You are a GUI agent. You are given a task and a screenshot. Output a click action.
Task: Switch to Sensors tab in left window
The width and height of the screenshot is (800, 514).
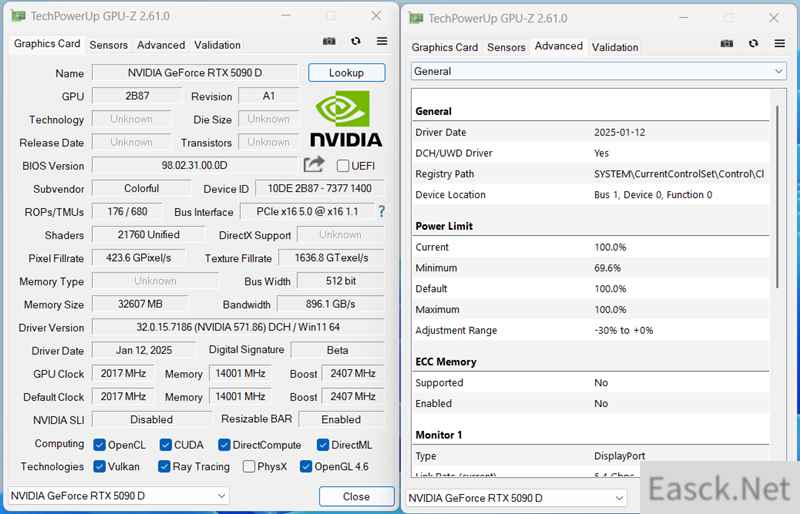pyautogui.click(x=109, y=45)
